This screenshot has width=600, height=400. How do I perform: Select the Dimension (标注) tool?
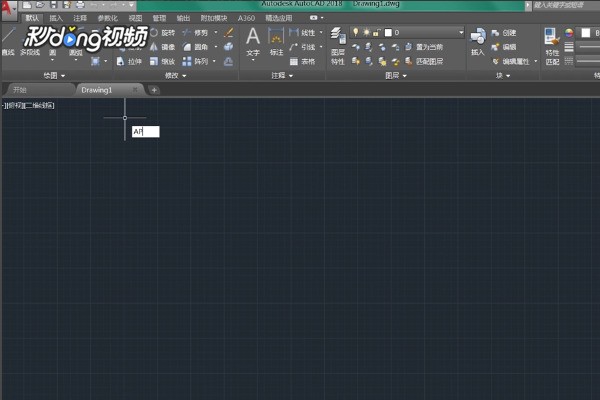(276, 42)
